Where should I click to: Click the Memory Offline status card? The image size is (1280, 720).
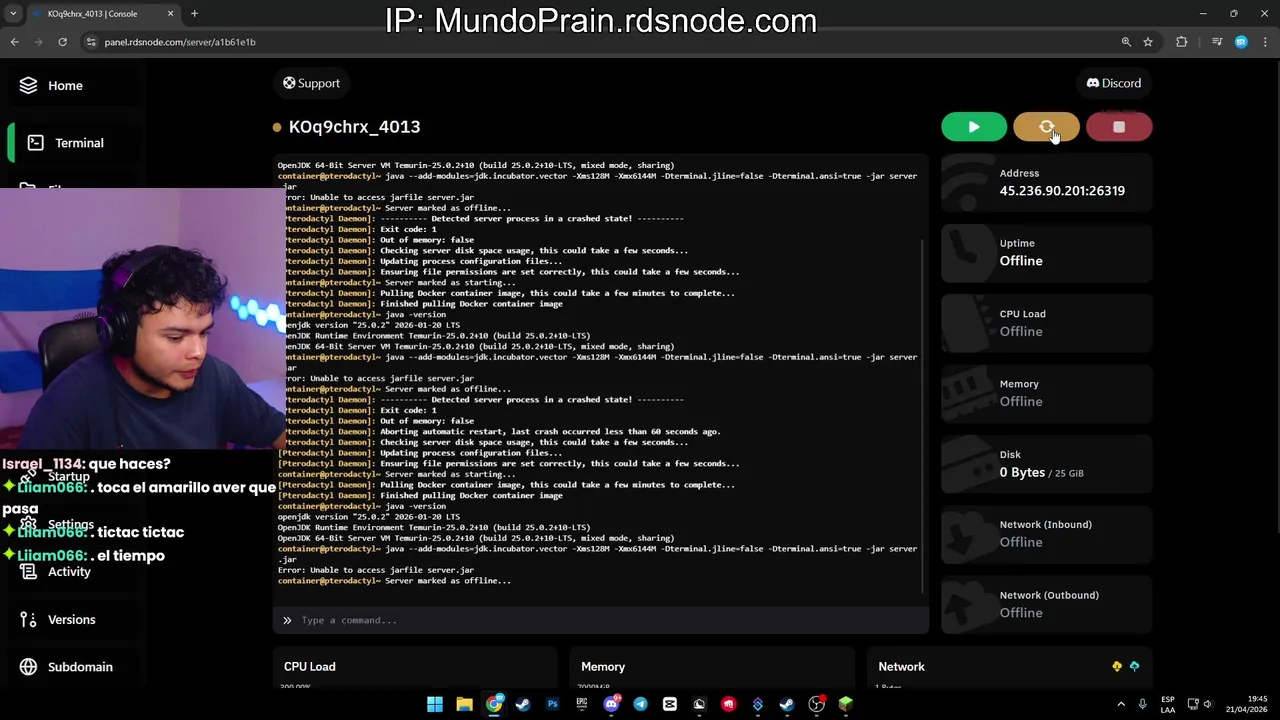coord(1047,393)
